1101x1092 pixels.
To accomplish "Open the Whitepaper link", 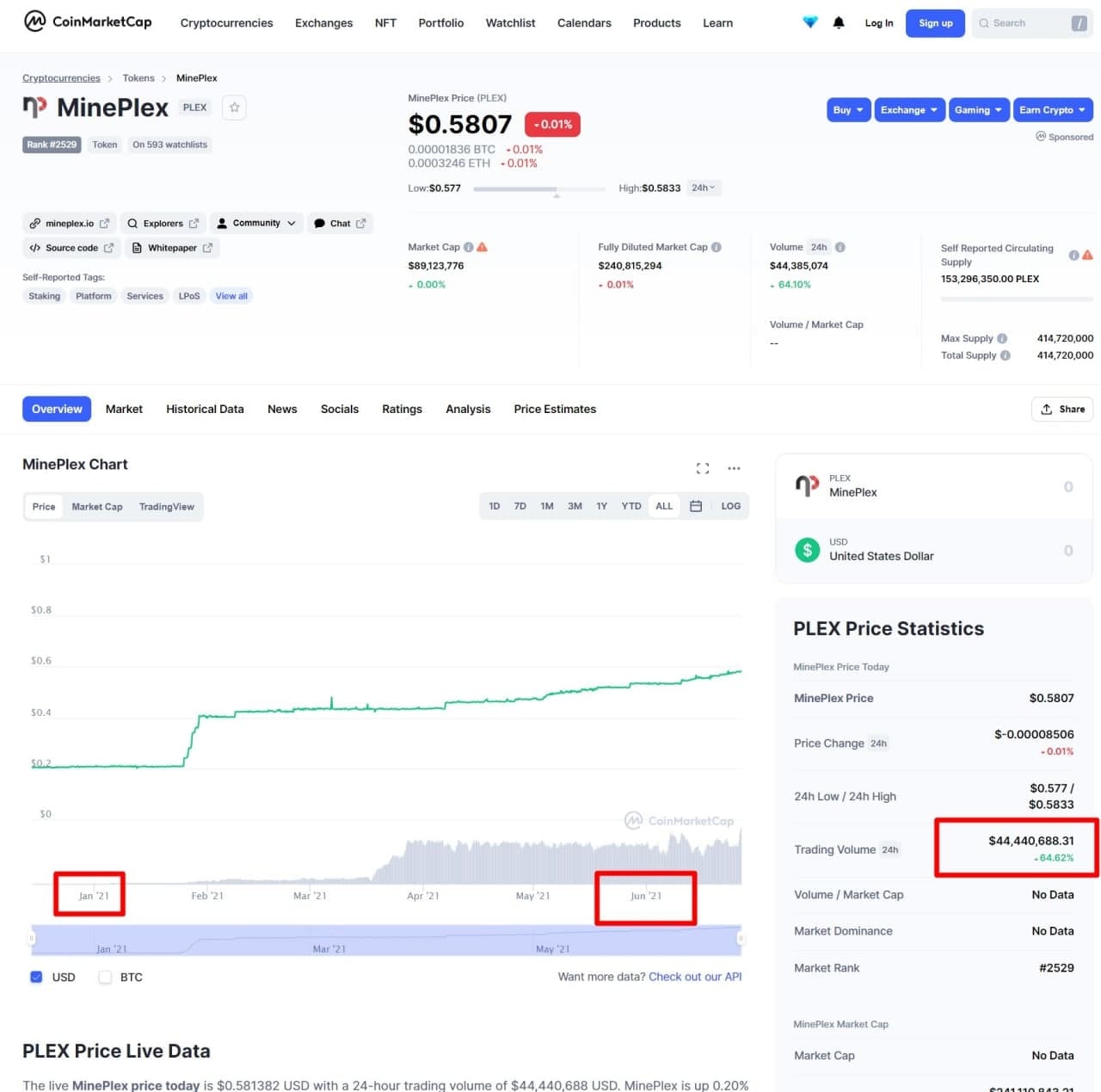I will [172, 248].
